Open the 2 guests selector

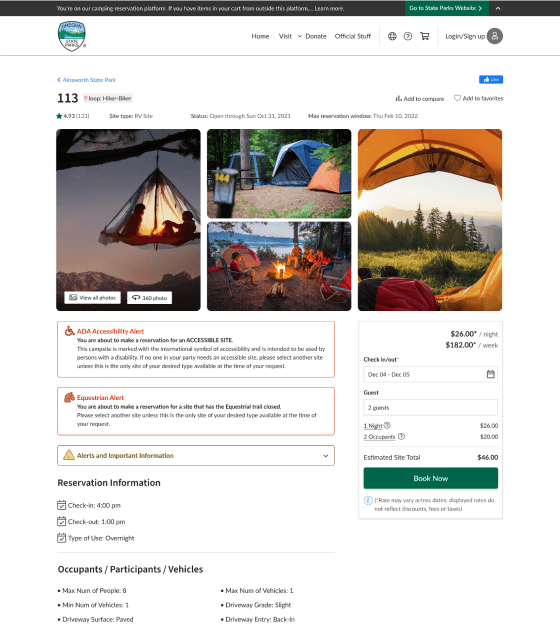(431, 407)
